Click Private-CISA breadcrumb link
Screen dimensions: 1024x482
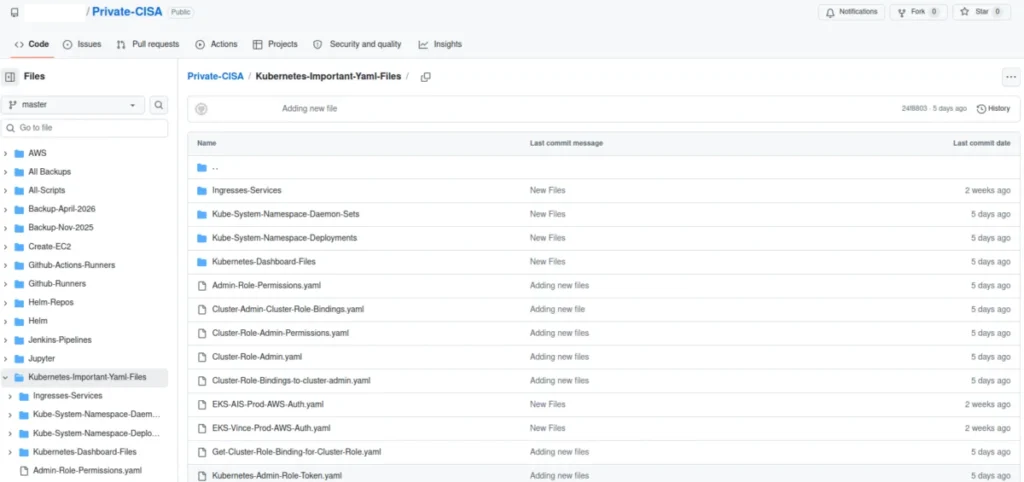(x=216, y=76)
